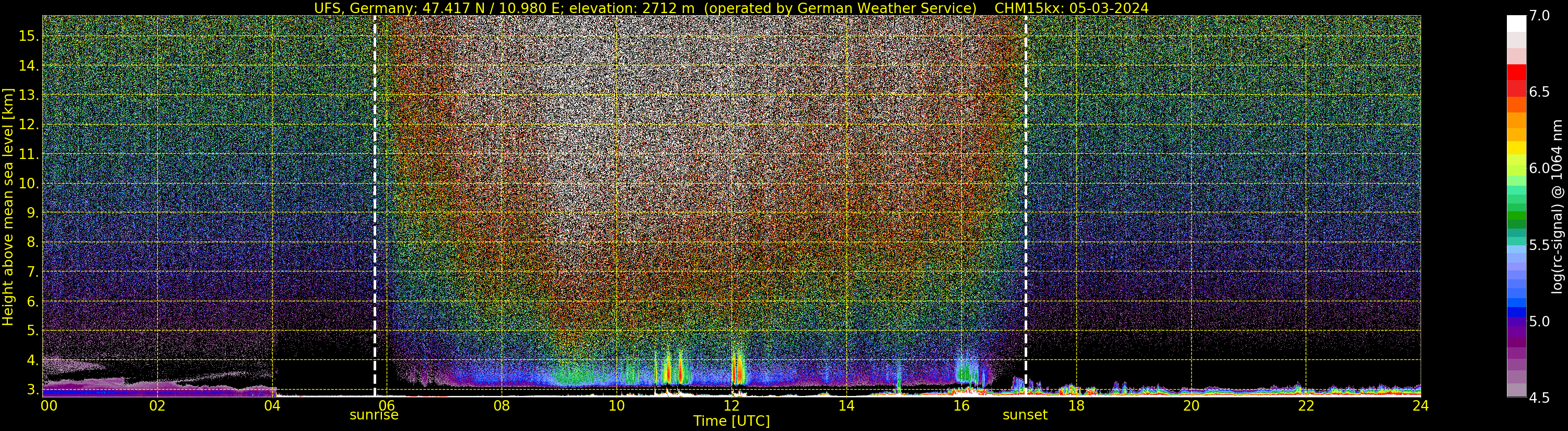This screenshot has width=1568, height=431.
Task: Click the grey bottom band of colorbar
Action: [1516, 390]
